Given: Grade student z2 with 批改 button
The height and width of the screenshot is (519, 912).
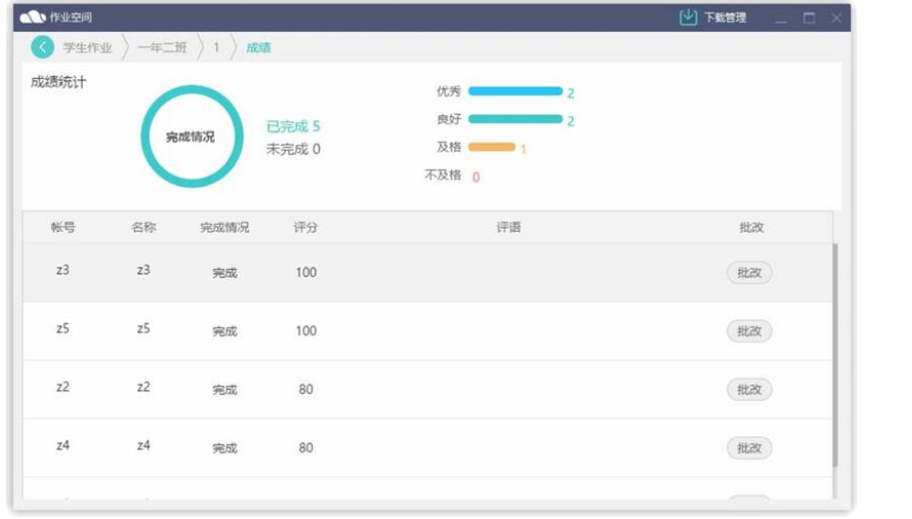Looking at the screenshot, I should point(749,390).
